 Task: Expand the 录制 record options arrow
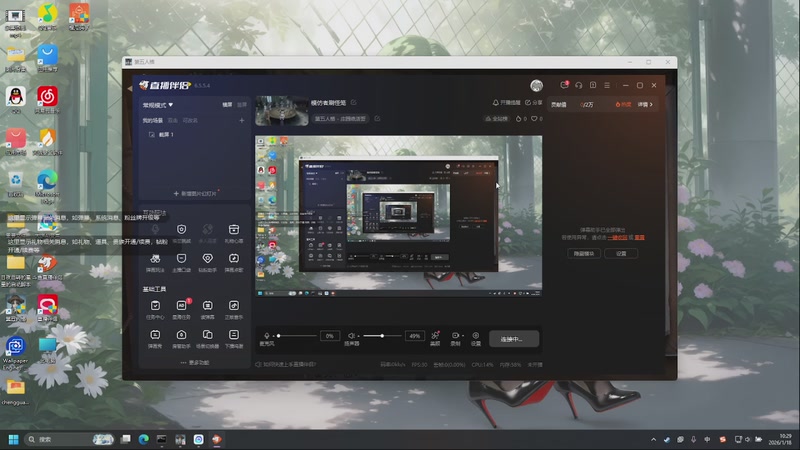[463, 336]
